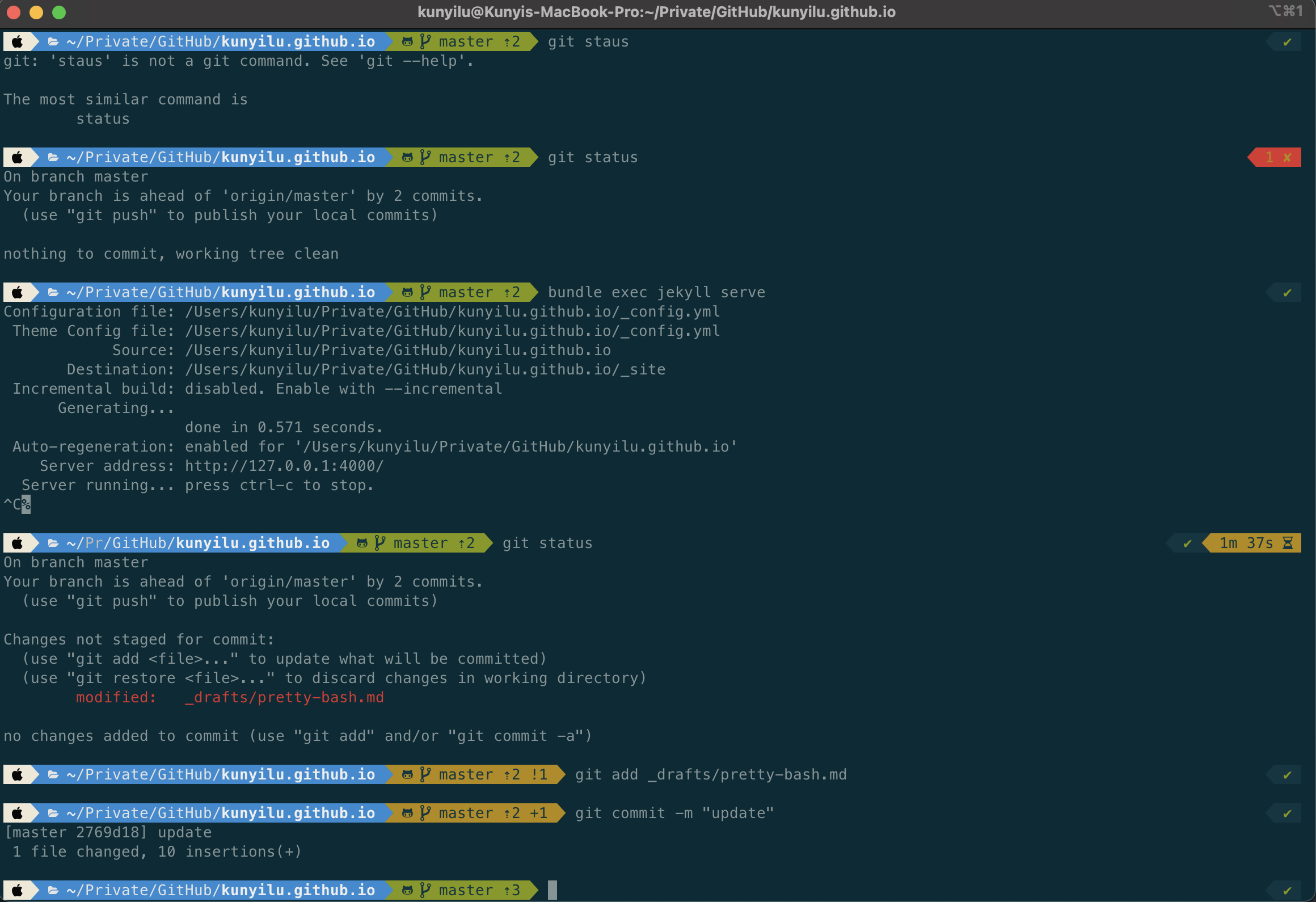The image size is (1316, 902).
Task: Click the red 1 ✗ error badge
Action: (1275, 157)
